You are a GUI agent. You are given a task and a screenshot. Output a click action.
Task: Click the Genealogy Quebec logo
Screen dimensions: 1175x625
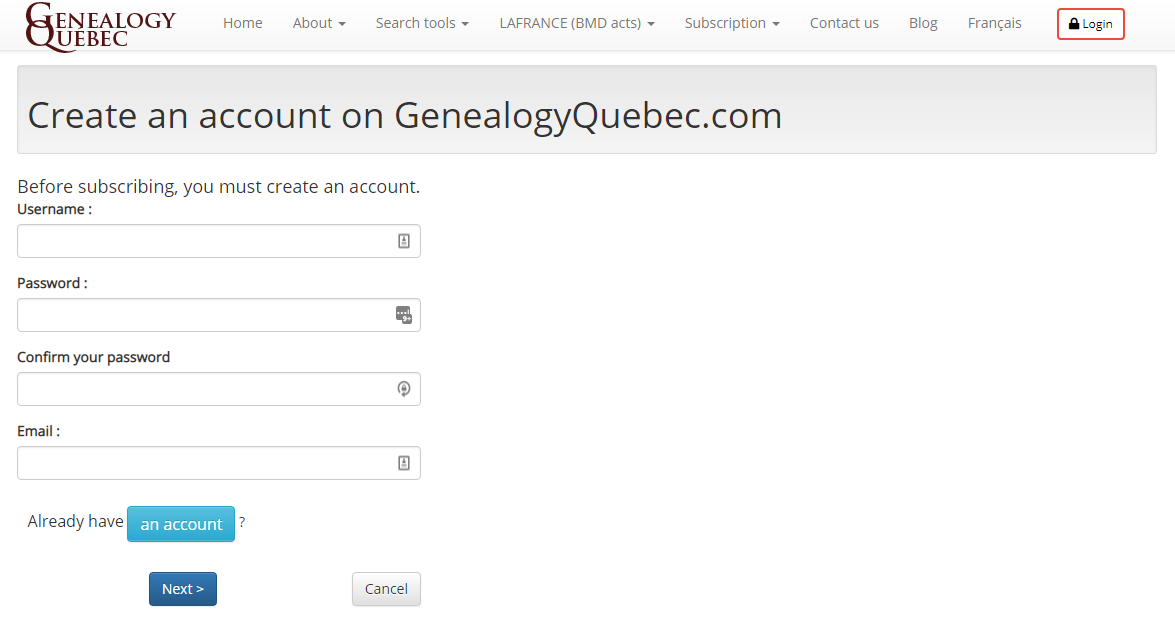100,27
